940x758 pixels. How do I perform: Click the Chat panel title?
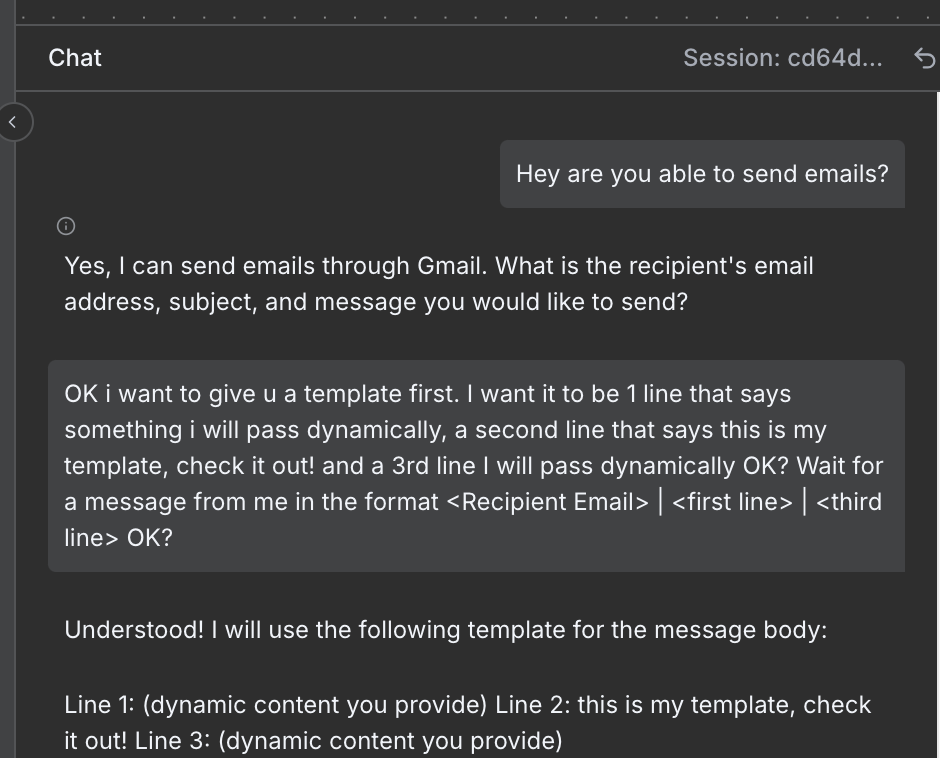tap(75, 58)
